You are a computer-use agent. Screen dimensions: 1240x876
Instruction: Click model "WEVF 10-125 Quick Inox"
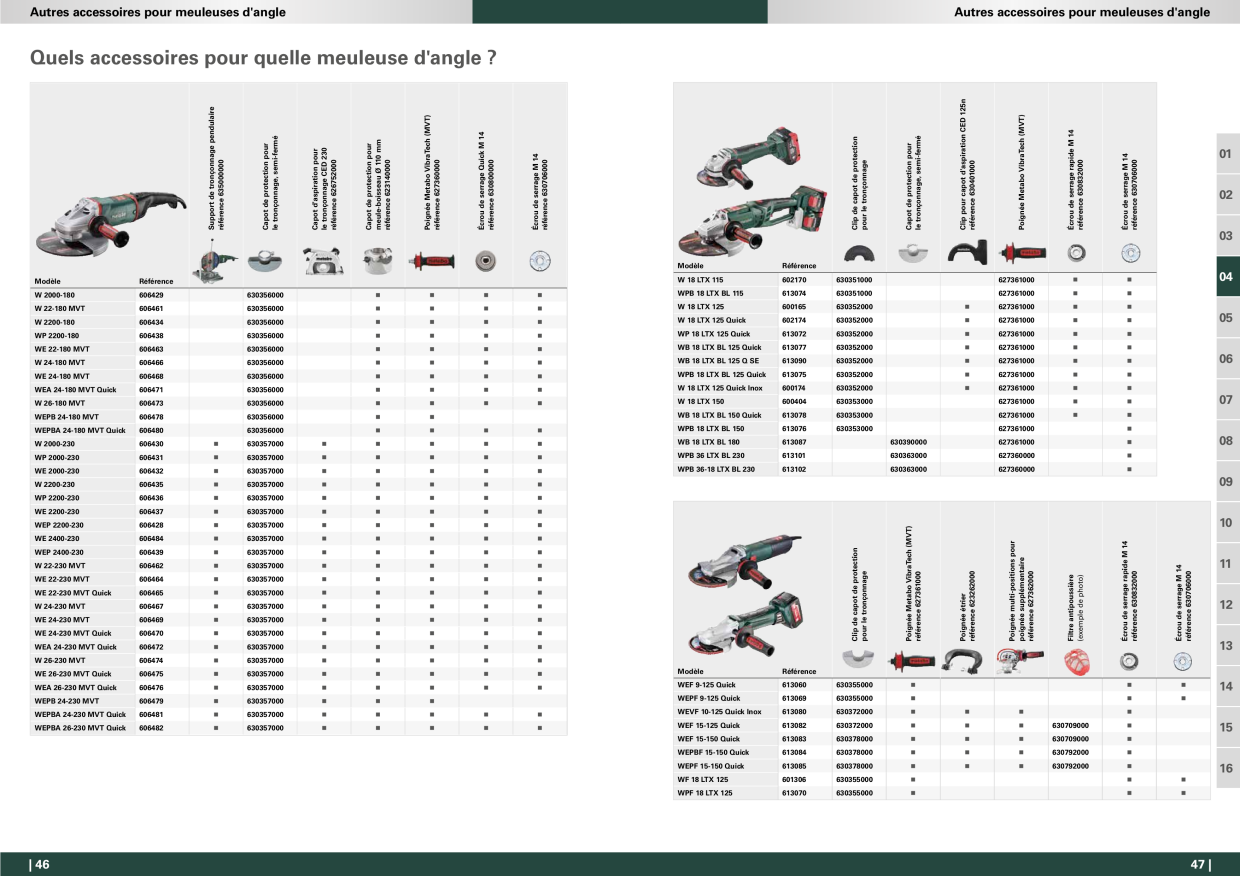pos(719,711)
